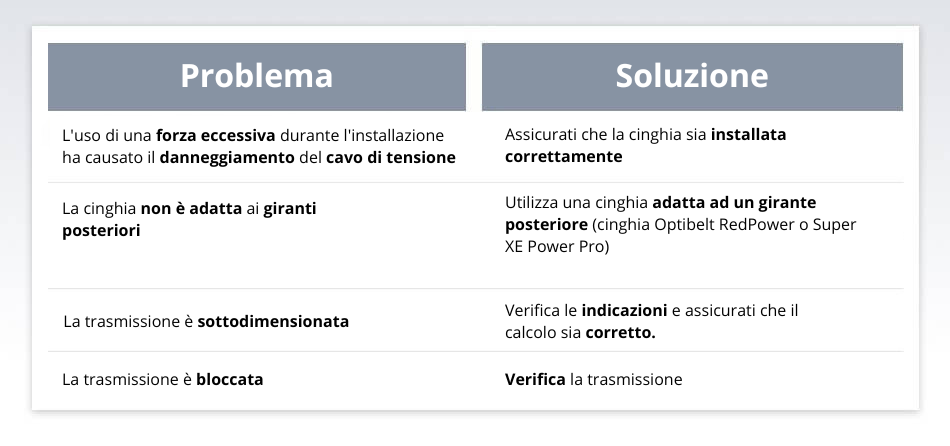Click the bold word "sottodimensionata"
Screen dimensions: 950x446
[x=273, y=322]
